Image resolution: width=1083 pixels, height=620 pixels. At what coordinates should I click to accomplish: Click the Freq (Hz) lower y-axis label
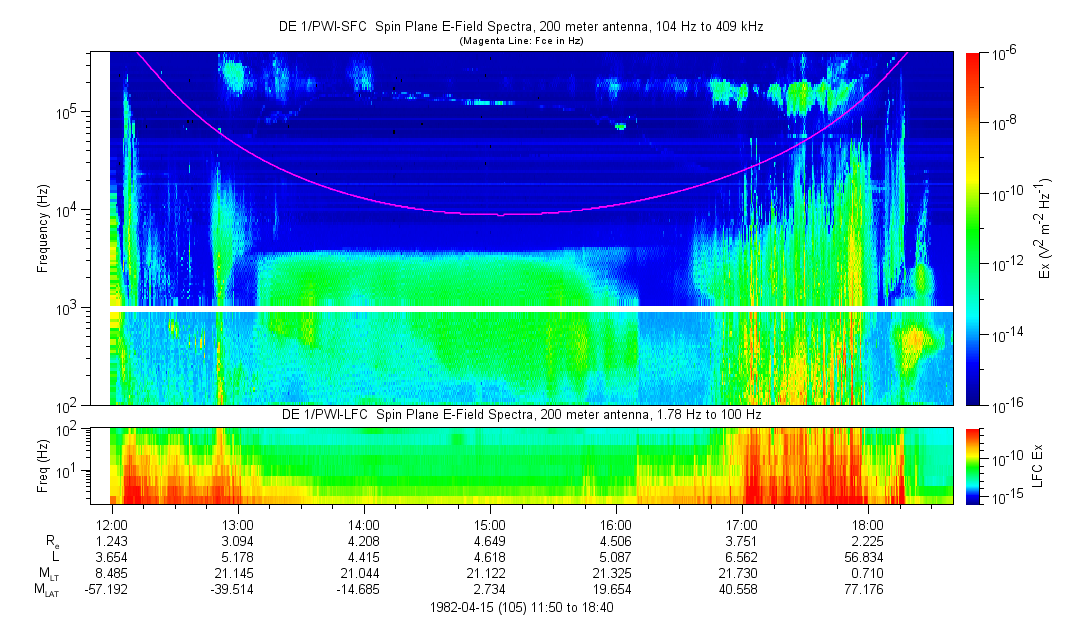[42, 465]
